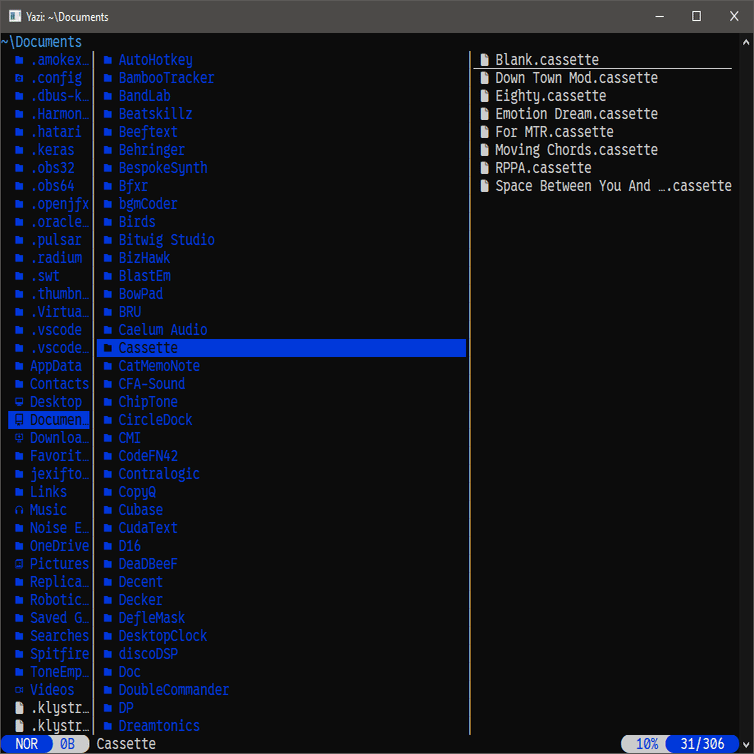The image size is (754, 754).
Task: Select the CudaText folder
Action: pos(281,528)
